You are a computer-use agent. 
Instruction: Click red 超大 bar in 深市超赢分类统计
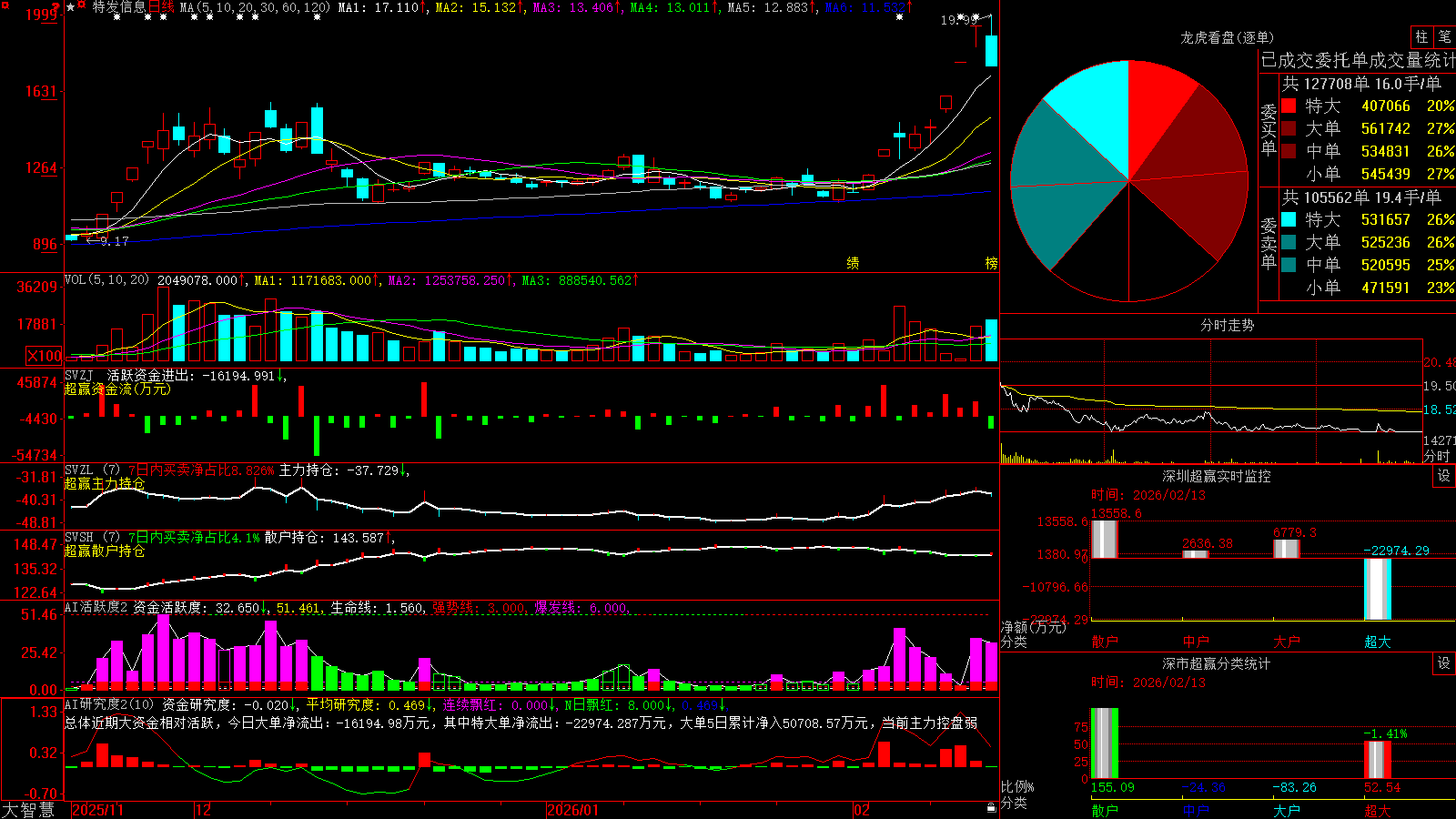click(1378, 760)
